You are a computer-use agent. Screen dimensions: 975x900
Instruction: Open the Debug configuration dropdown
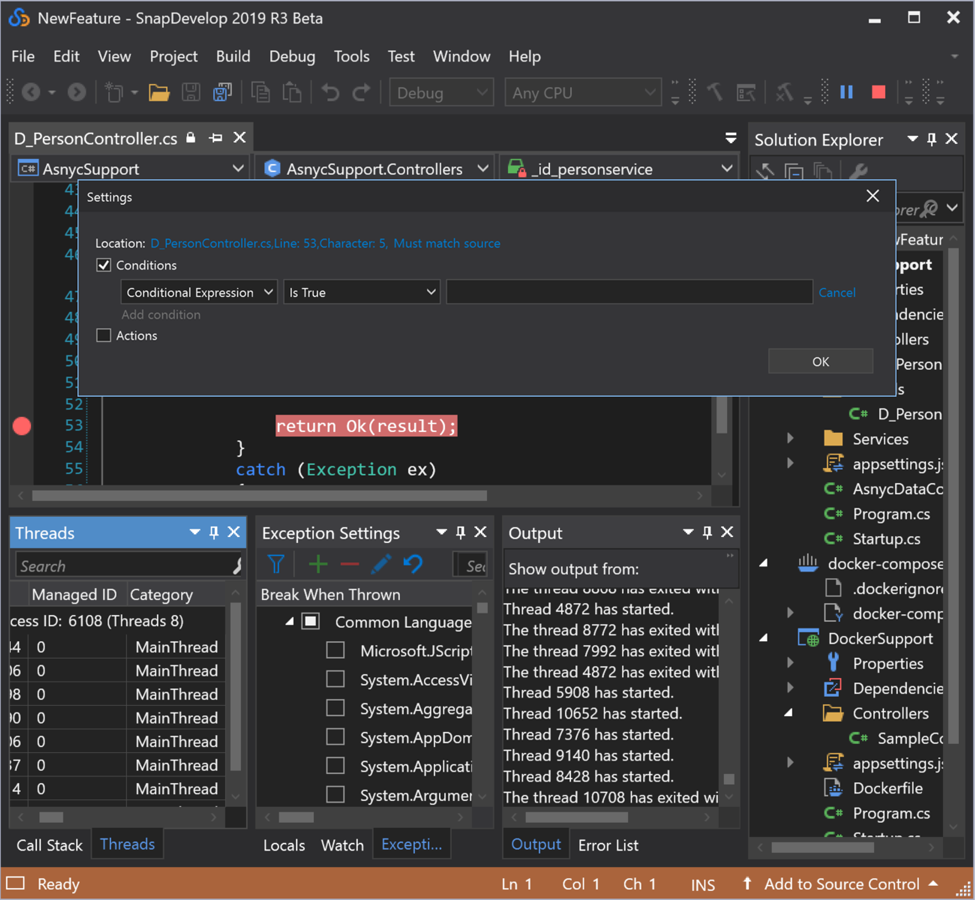441,93
